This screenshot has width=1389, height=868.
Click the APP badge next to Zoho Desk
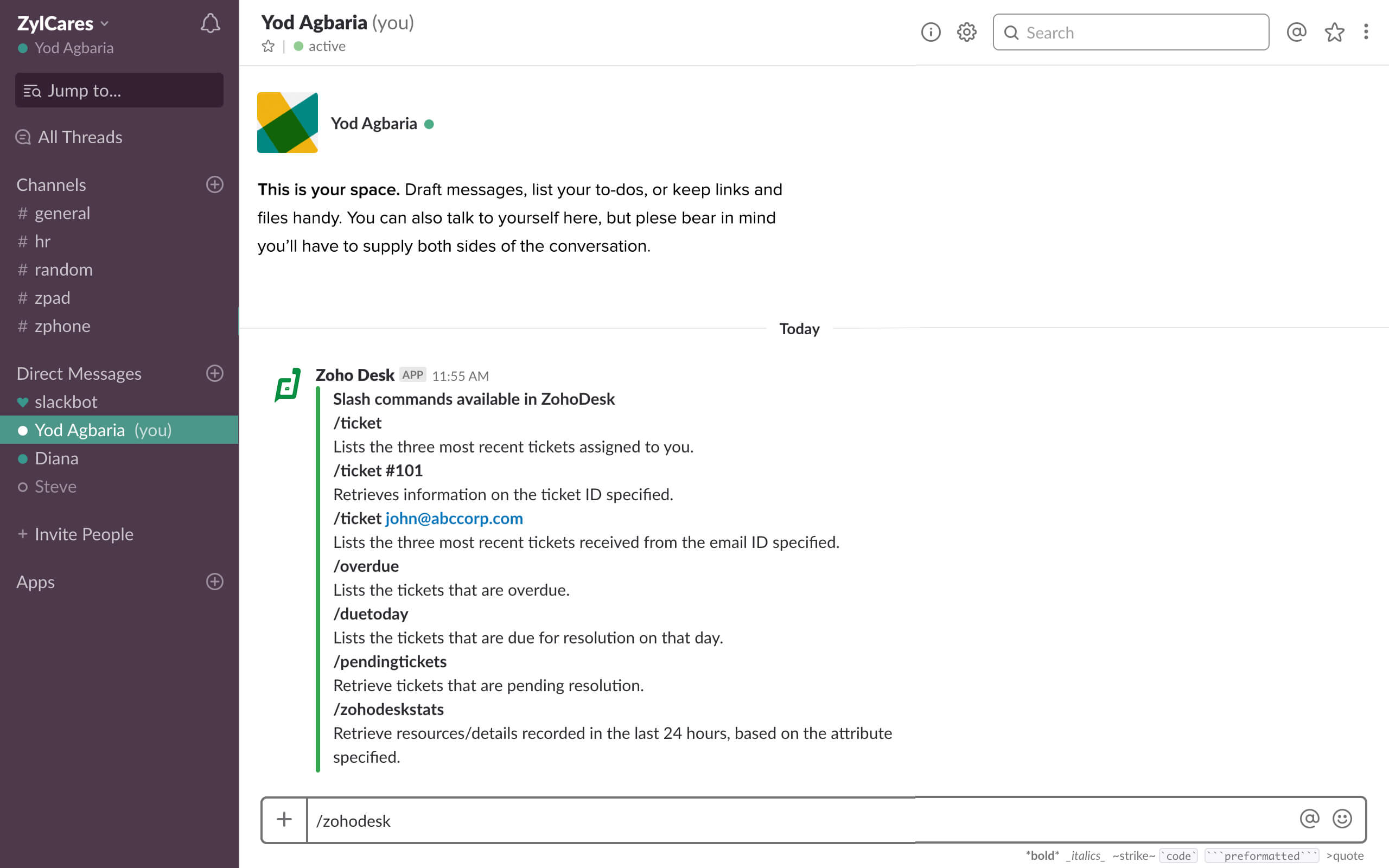[x=413, y=375]
